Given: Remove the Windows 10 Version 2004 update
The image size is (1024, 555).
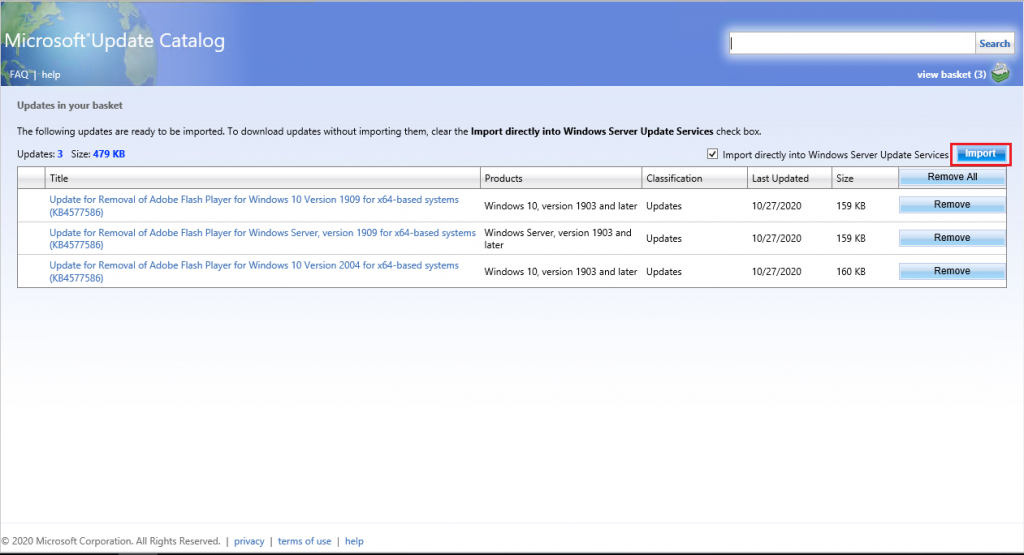Looking at the screenshot, I should (952, 271).
